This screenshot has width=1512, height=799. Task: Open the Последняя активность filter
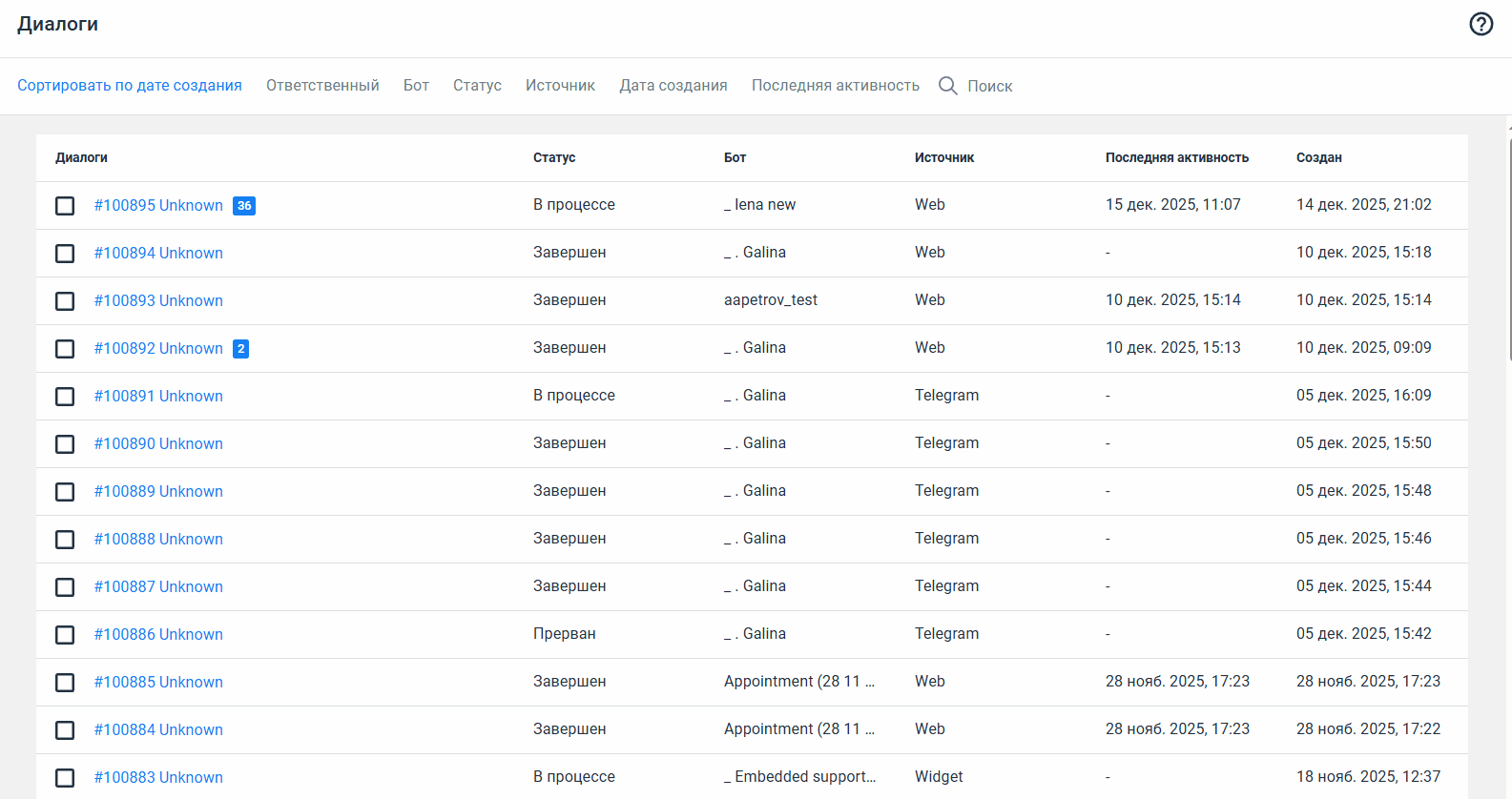coord(835,86)
